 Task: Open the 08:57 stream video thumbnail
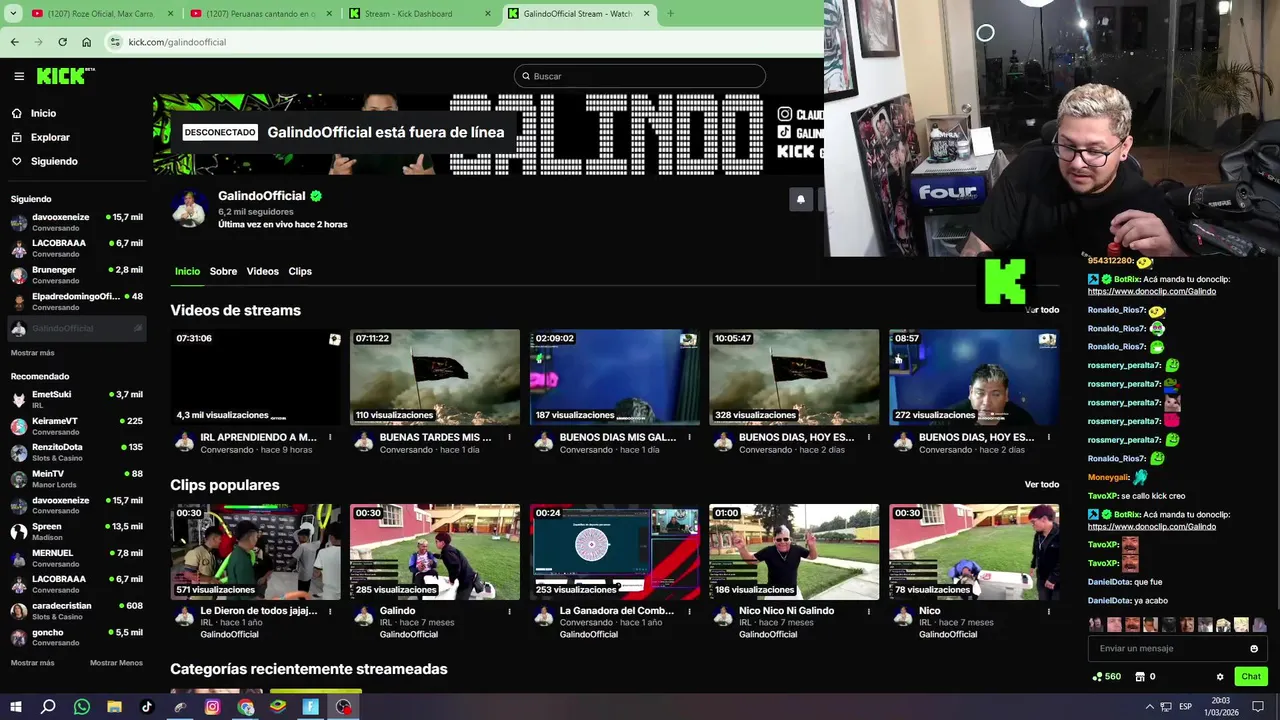click(974, 377)
